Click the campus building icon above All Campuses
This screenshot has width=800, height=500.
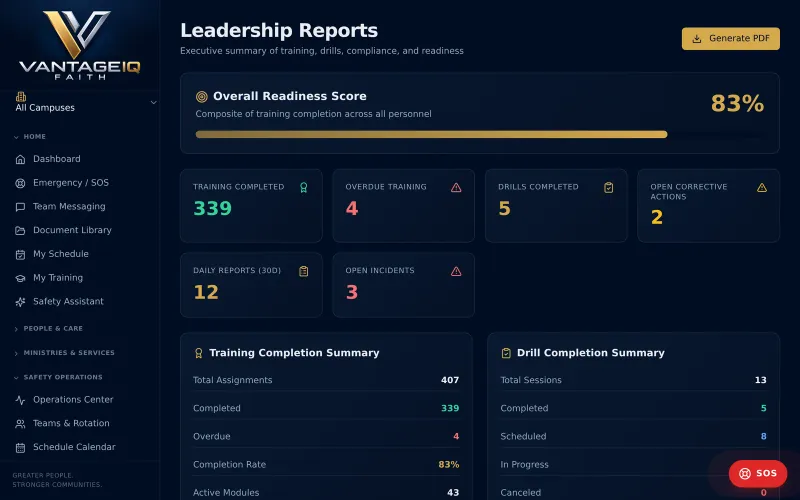pyautogui.click(x=21, y=96)
